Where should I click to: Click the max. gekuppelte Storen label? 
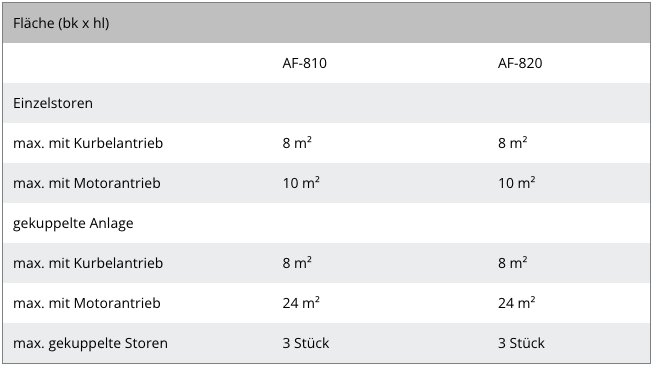coord(91,343)
